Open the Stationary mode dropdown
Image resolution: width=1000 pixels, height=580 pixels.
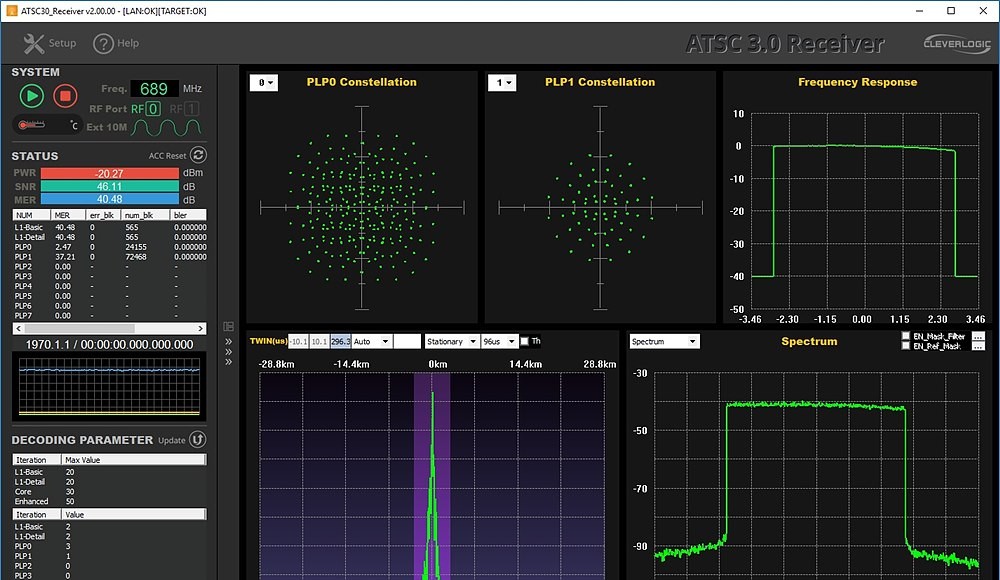click(x=452, y=342)
